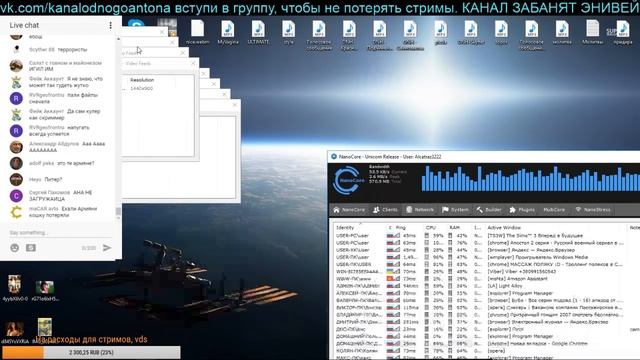Click the Super Chat money icon in Live chat
Screen dimensions: 640x360
tap(31, 248)
